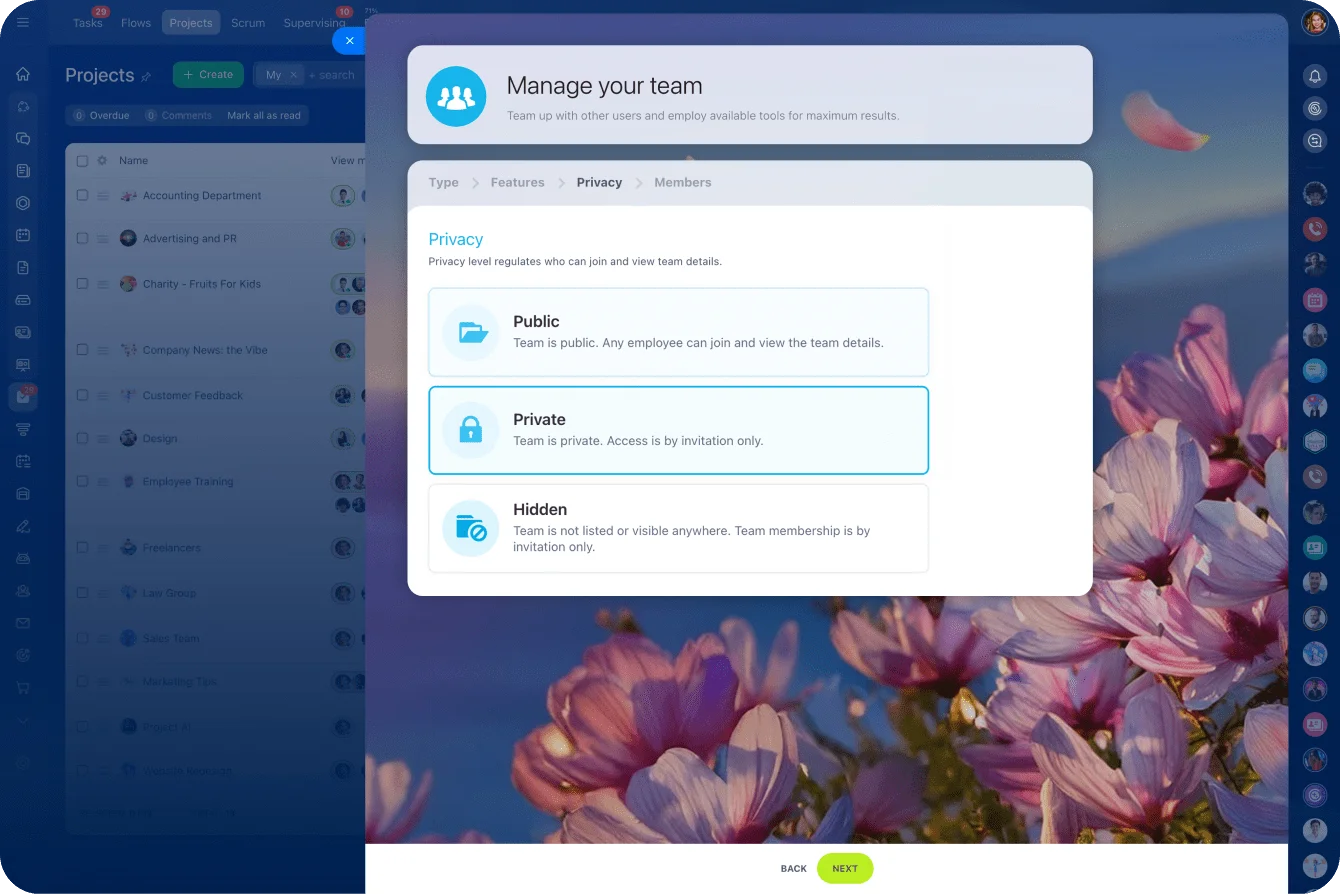
Task: Open the user profile avatar at top right
Action: click(x=1315, y=22)
